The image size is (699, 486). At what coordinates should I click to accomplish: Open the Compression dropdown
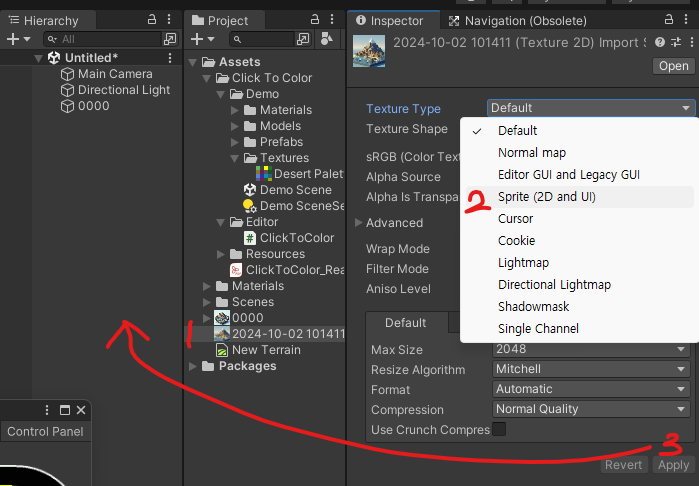pyautogui.click(x=591, y=409)
